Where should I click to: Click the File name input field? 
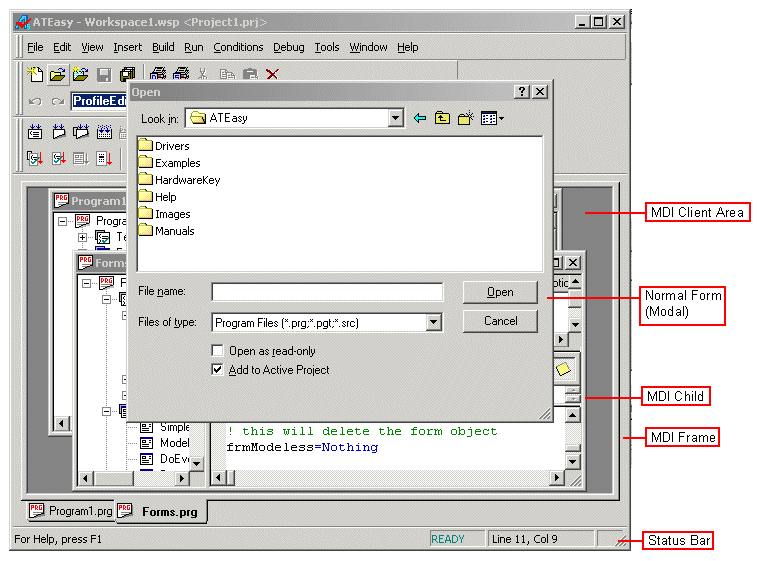(327, 292)
